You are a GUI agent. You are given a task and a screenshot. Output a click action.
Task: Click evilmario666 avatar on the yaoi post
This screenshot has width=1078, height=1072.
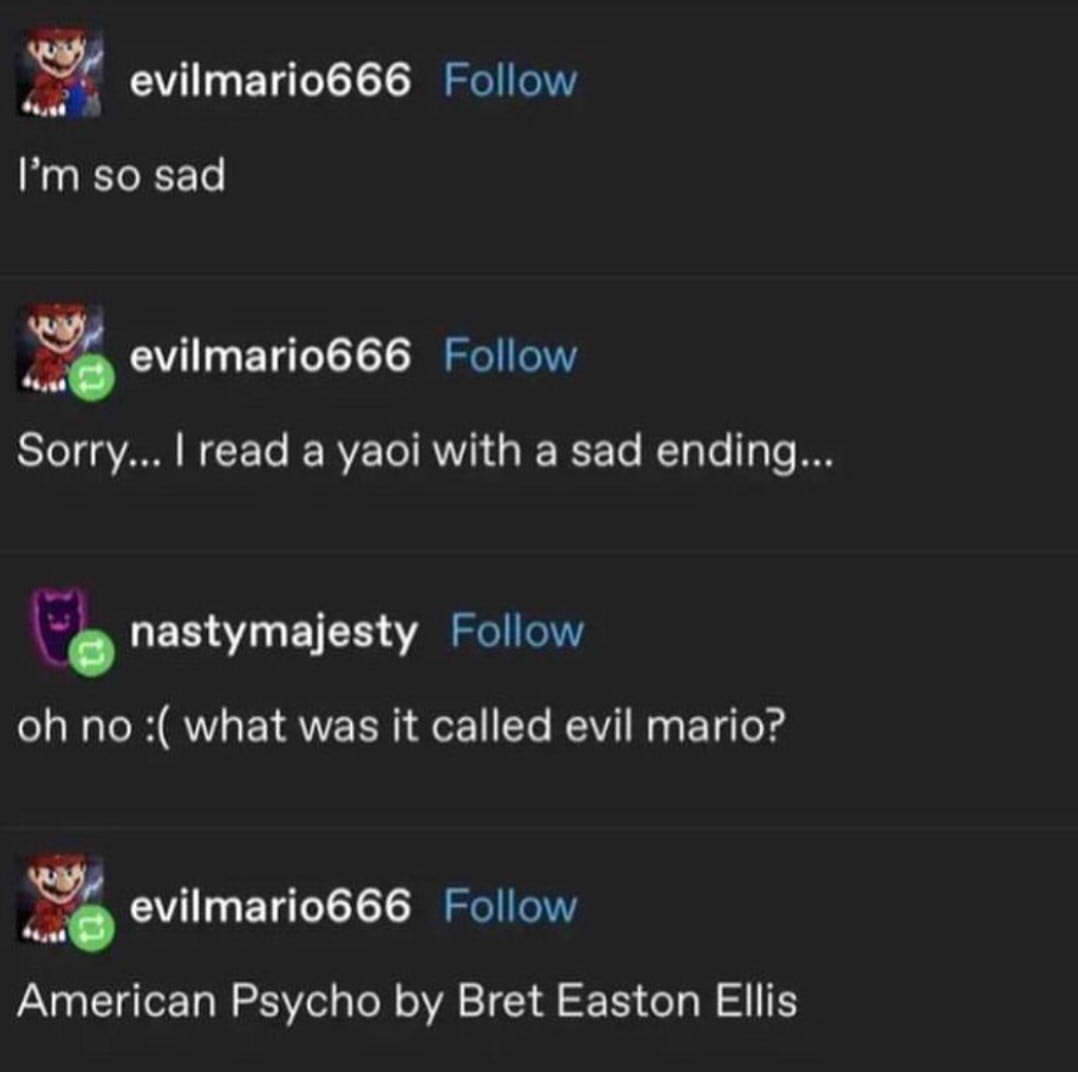[60, 348]
